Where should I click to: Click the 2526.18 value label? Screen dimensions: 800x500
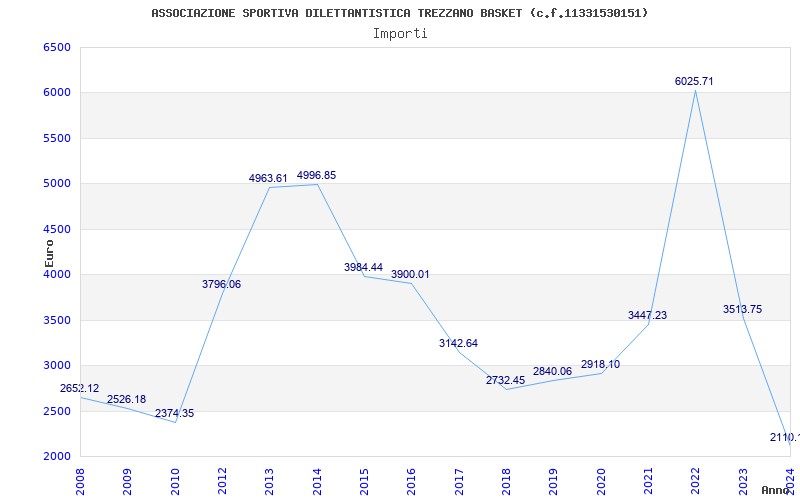pyautogui.click(x=127, y=399)
